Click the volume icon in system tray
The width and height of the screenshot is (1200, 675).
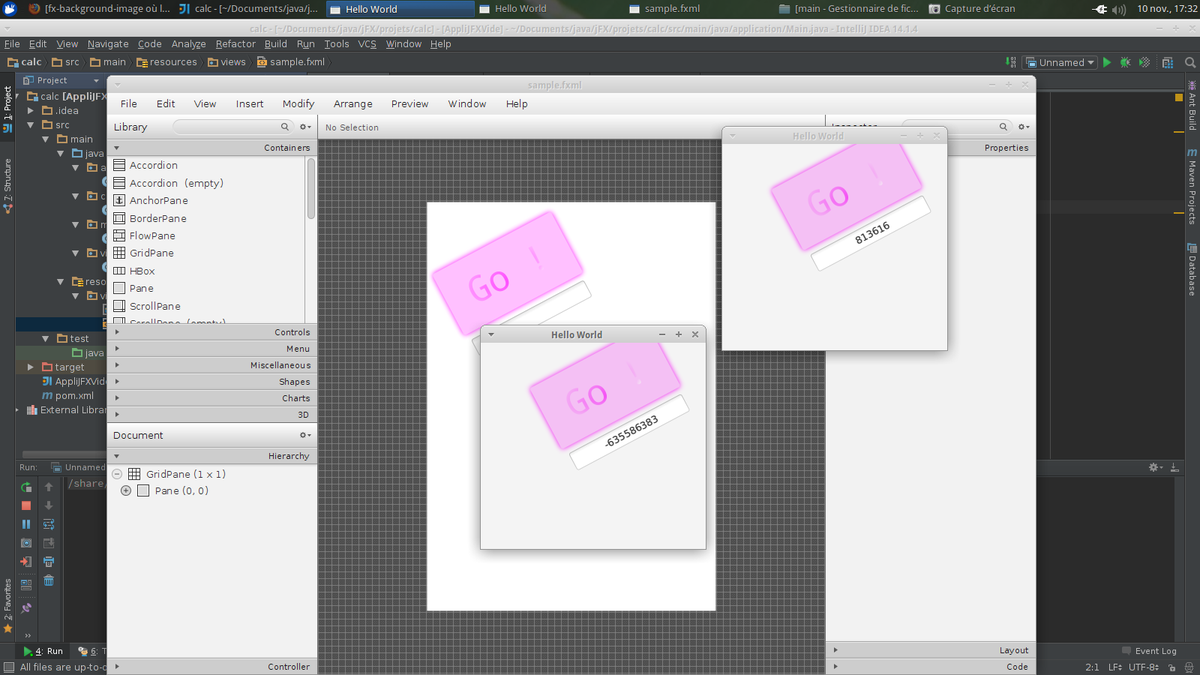pos(1119,8)
